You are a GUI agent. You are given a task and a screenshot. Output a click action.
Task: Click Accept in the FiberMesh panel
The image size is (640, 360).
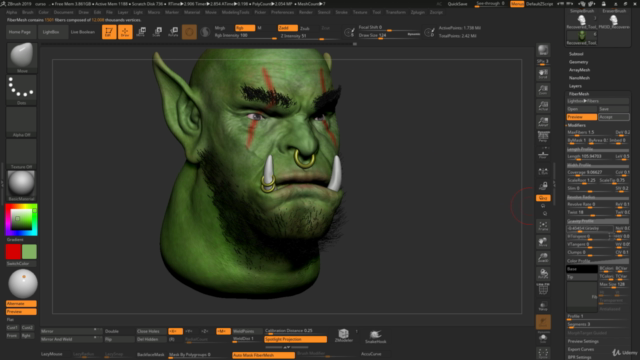[x=613, y=117]
